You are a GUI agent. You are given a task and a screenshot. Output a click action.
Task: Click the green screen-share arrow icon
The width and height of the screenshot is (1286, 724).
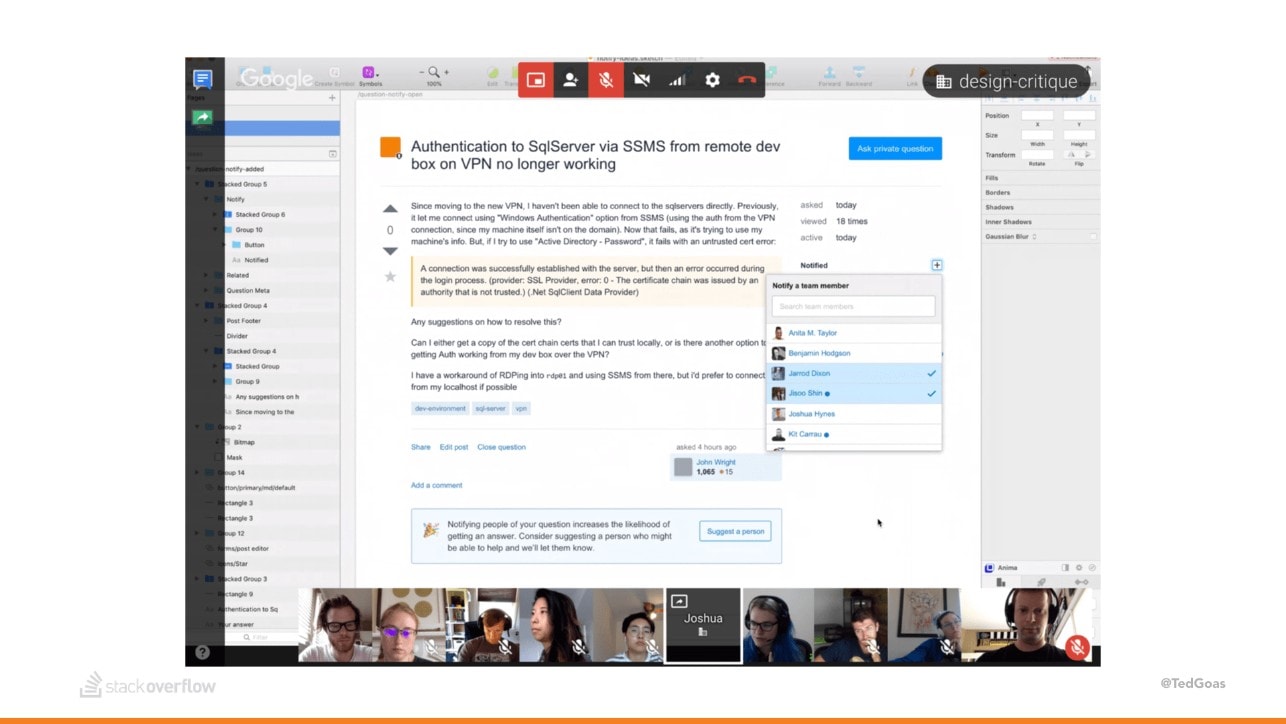[x=202, y=118]
